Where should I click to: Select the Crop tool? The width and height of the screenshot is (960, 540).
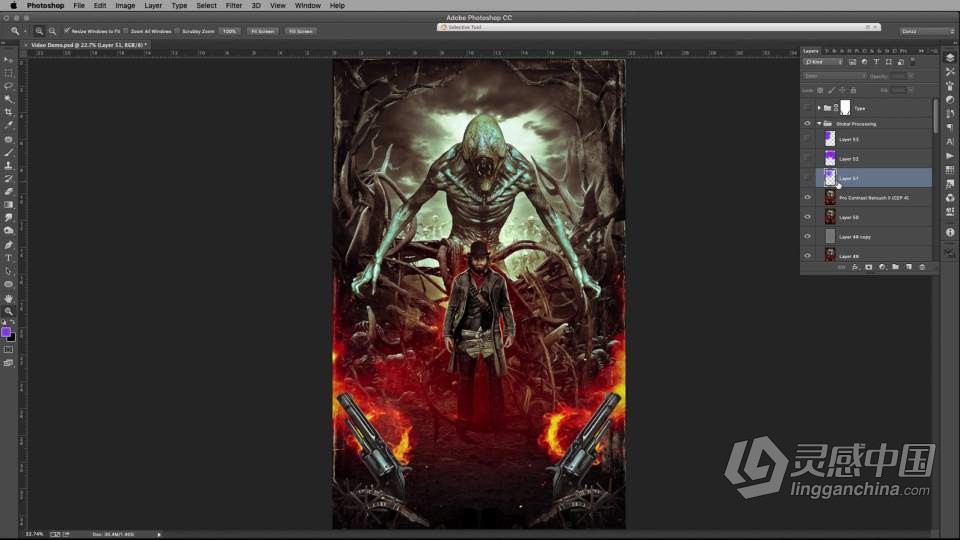[9, 112]
